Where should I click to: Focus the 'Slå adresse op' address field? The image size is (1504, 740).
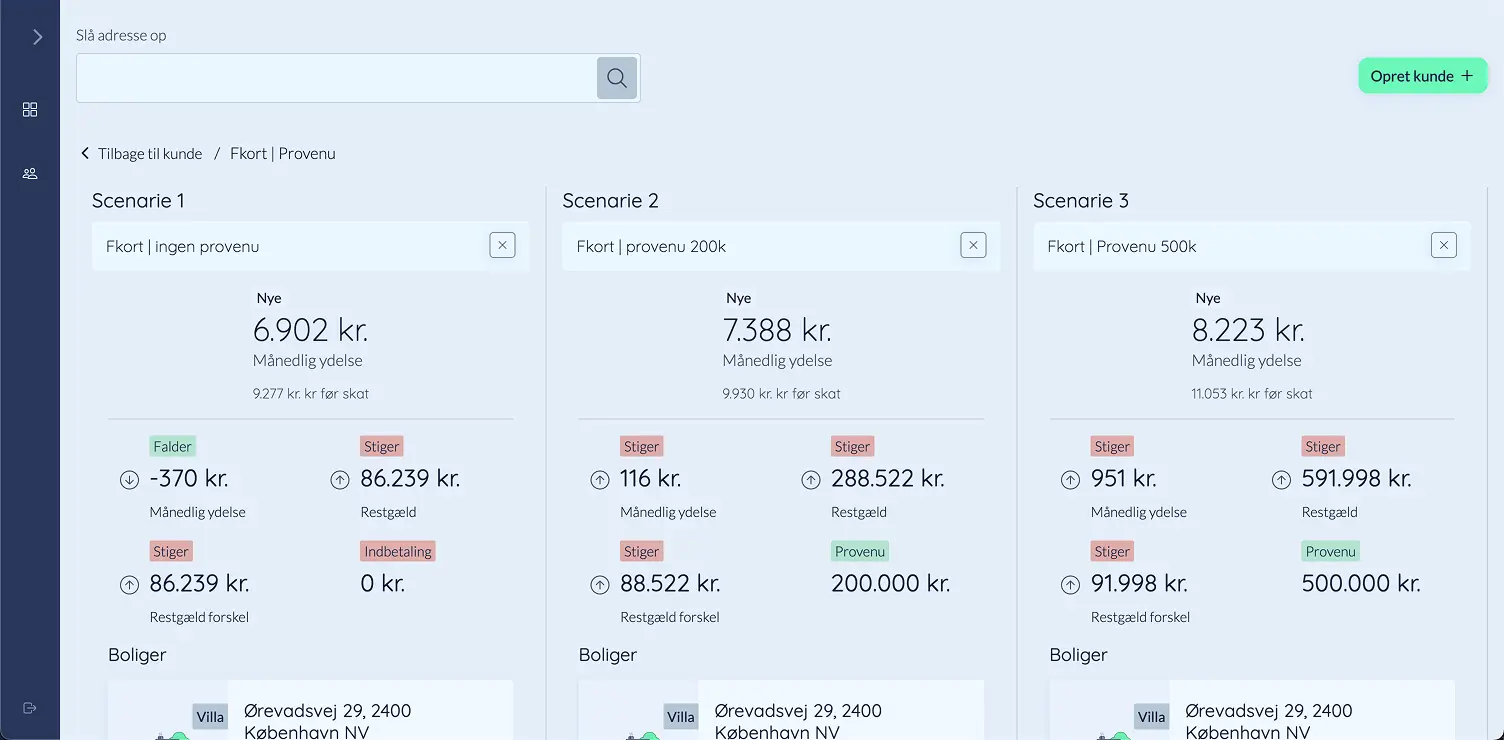336,78
